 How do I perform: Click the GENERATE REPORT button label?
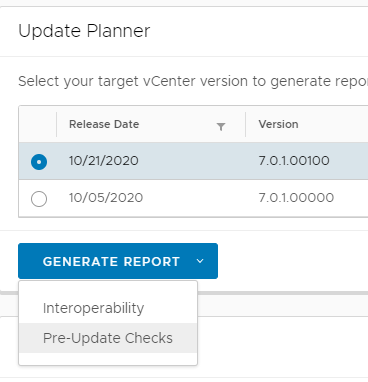[111, 262]
